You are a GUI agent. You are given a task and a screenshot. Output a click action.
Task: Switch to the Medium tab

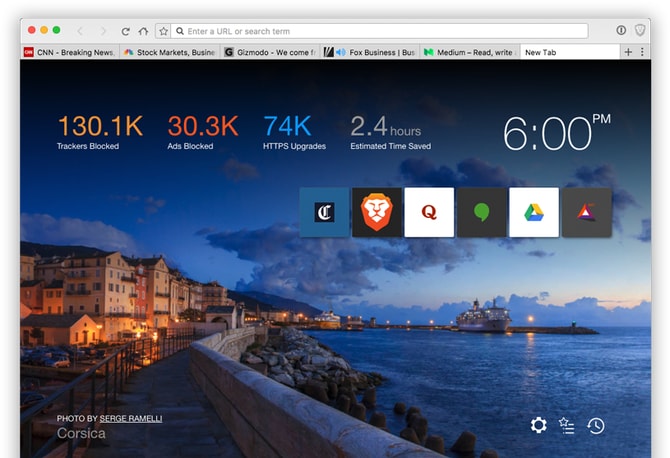point(470,52)
